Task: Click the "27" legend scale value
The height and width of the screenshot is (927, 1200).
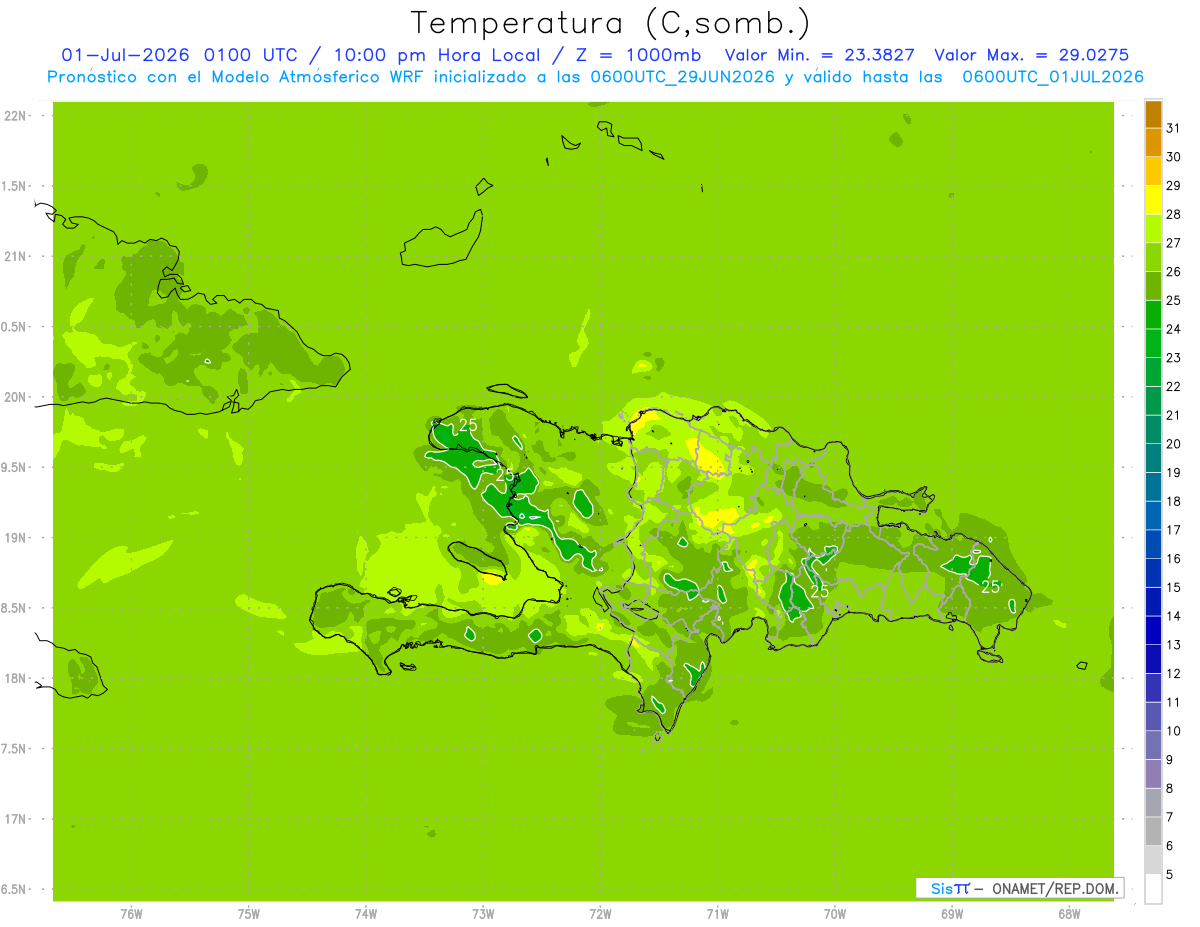Action: click(x=1173, y=243)
